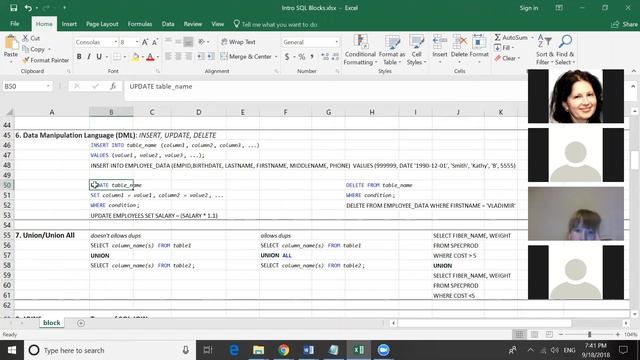Click the Clear eraser command

[507, 58]
